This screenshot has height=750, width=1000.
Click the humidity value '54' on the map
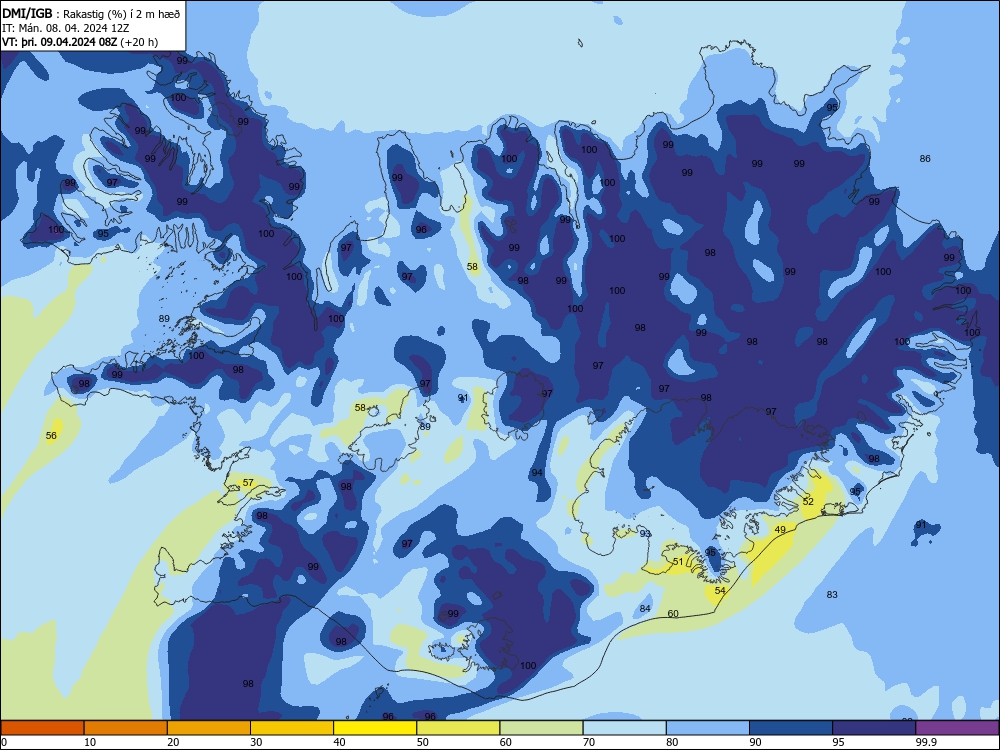720,591
